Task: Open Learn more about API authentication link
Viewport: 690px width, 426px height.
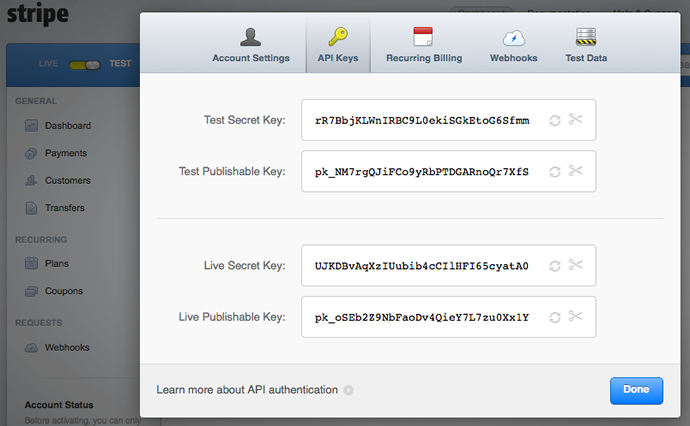Action: 247,390
